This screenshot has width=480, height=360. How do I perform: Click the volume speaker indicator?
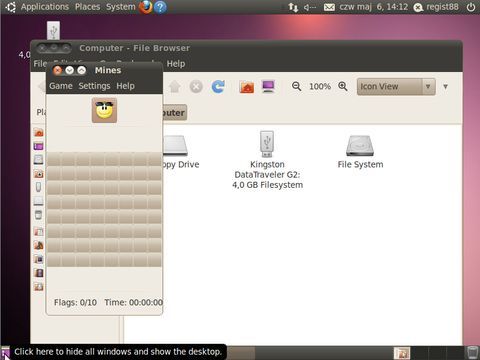309,7
